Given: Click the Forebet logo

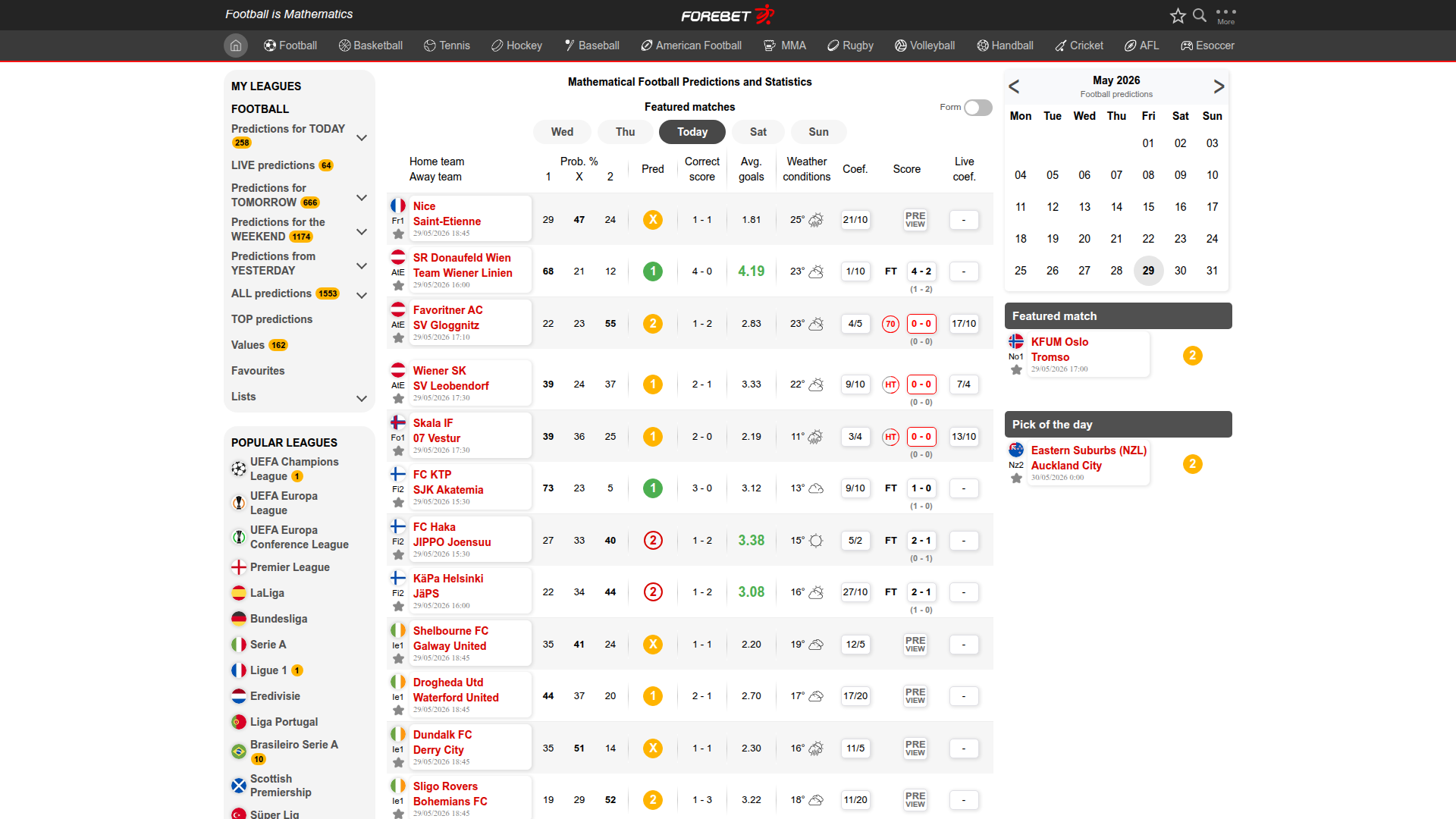Looking at the screenshot, I should [x=727, y=15].
